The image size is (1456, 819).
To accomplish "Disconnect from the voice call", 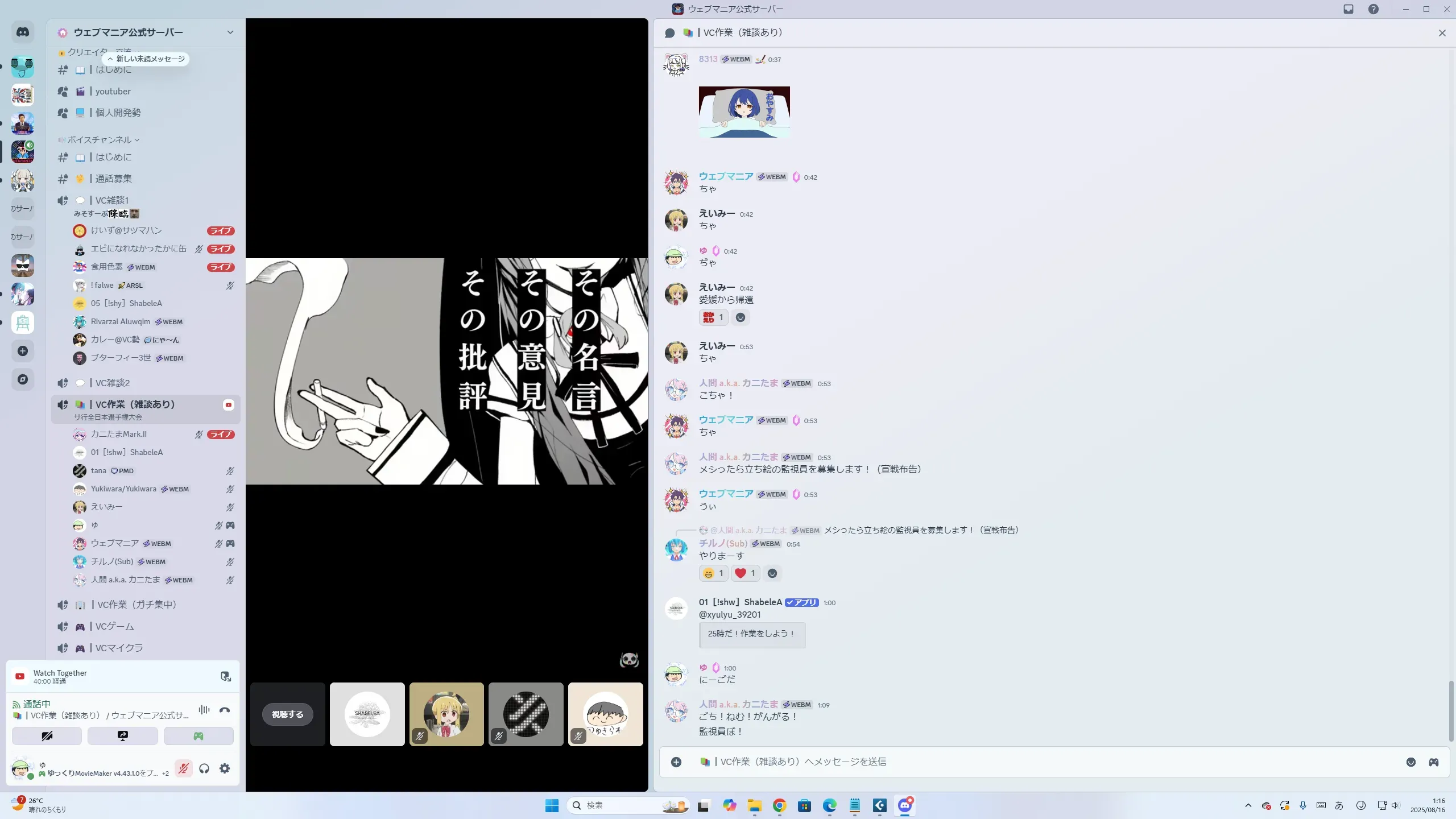I will 225,710.
